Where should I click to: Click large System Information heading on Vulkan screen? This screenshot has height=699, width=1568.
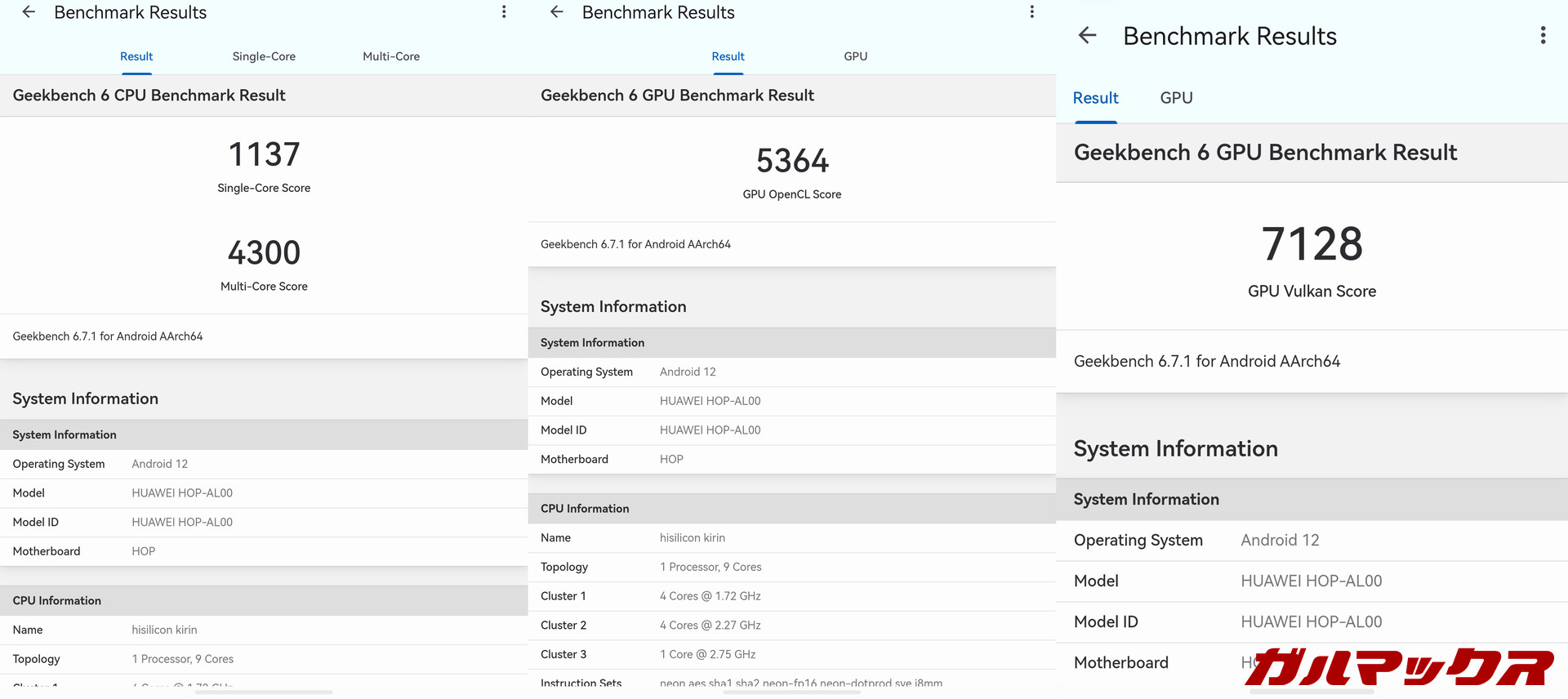[1175, 449]
